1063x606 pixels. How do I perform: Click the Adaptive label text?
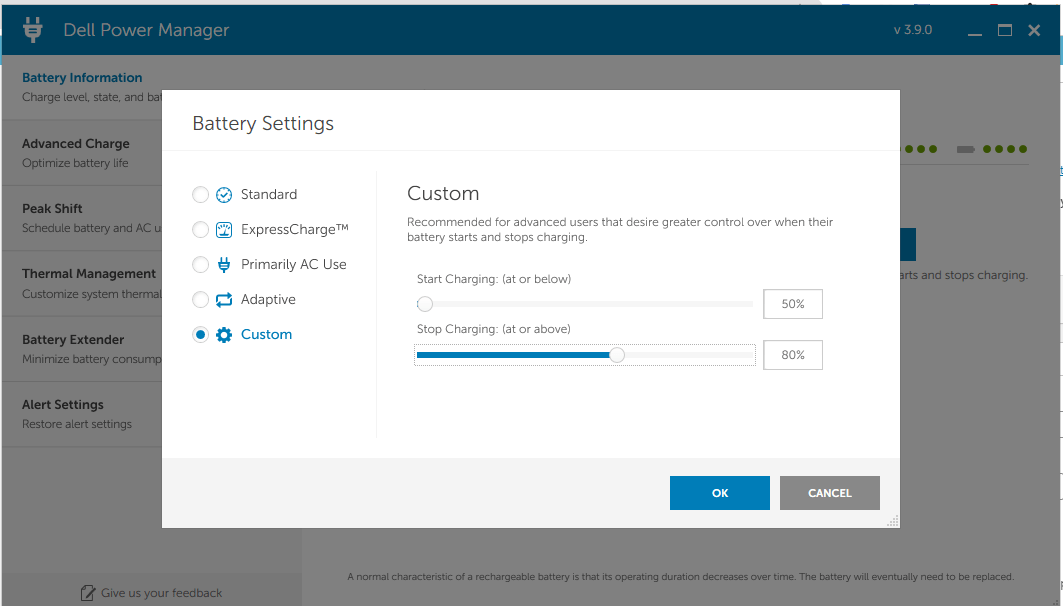point(268,300)
